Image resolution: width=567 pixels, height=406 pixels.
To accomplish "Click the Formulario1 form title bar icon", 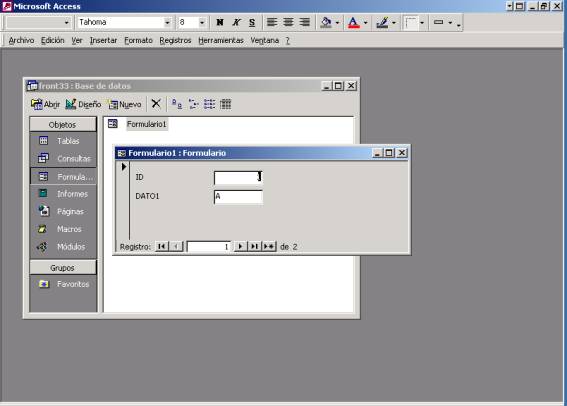I will click(x=122, y=153).
